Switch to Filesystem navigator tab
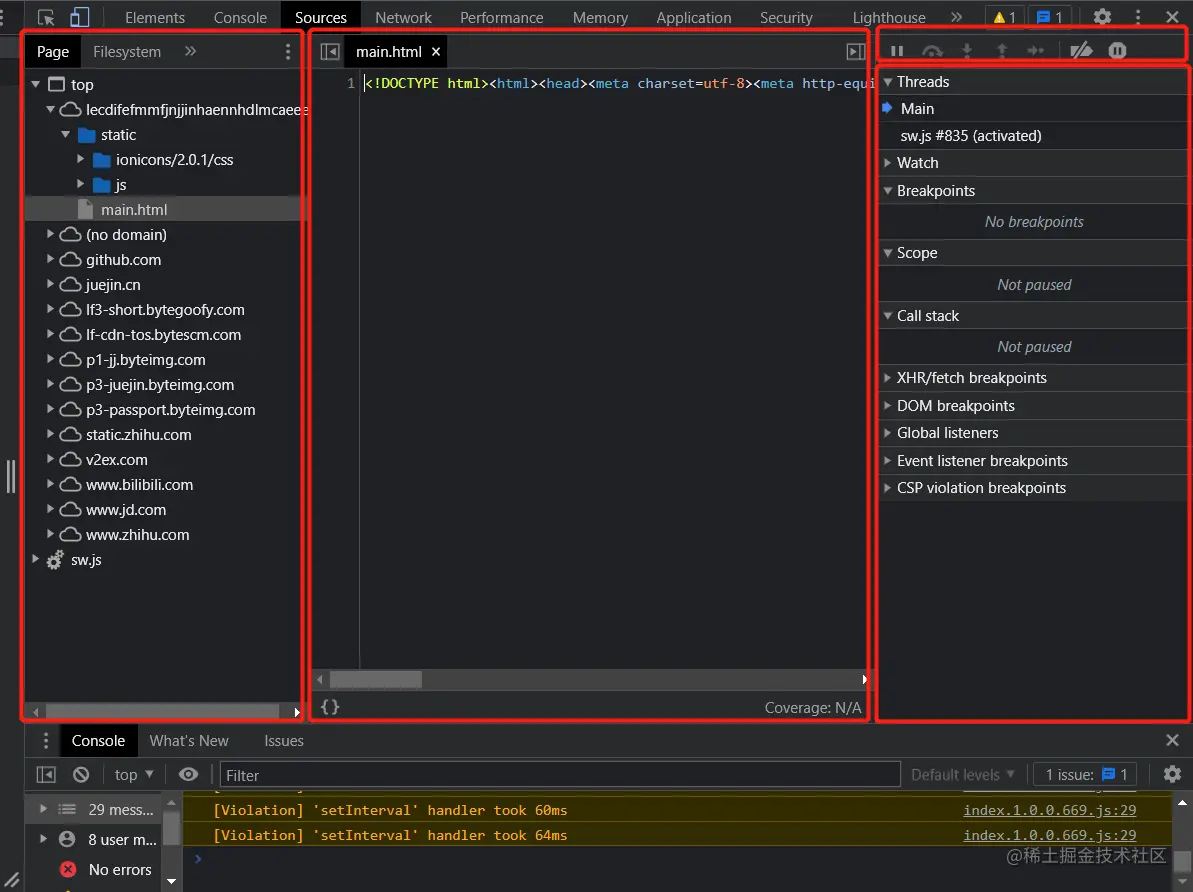The image size is (1193, 892). (126, 51)
